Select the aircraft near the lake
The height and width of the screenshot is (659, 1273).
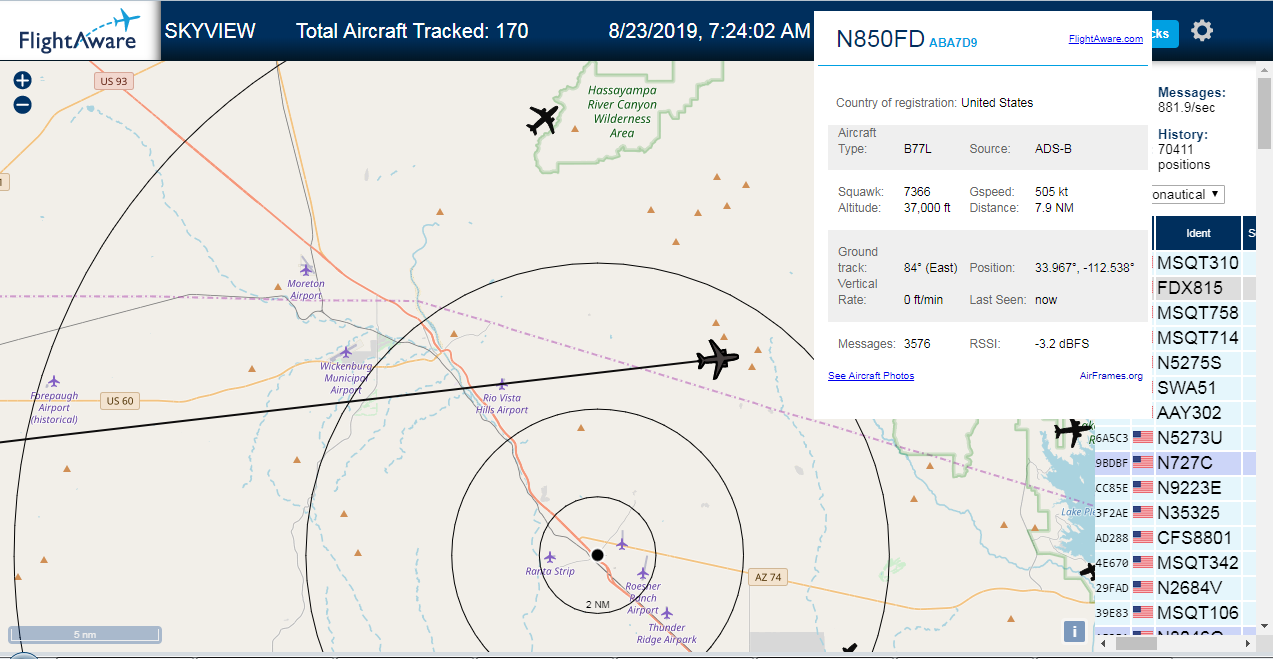[x=1073, y=431]
